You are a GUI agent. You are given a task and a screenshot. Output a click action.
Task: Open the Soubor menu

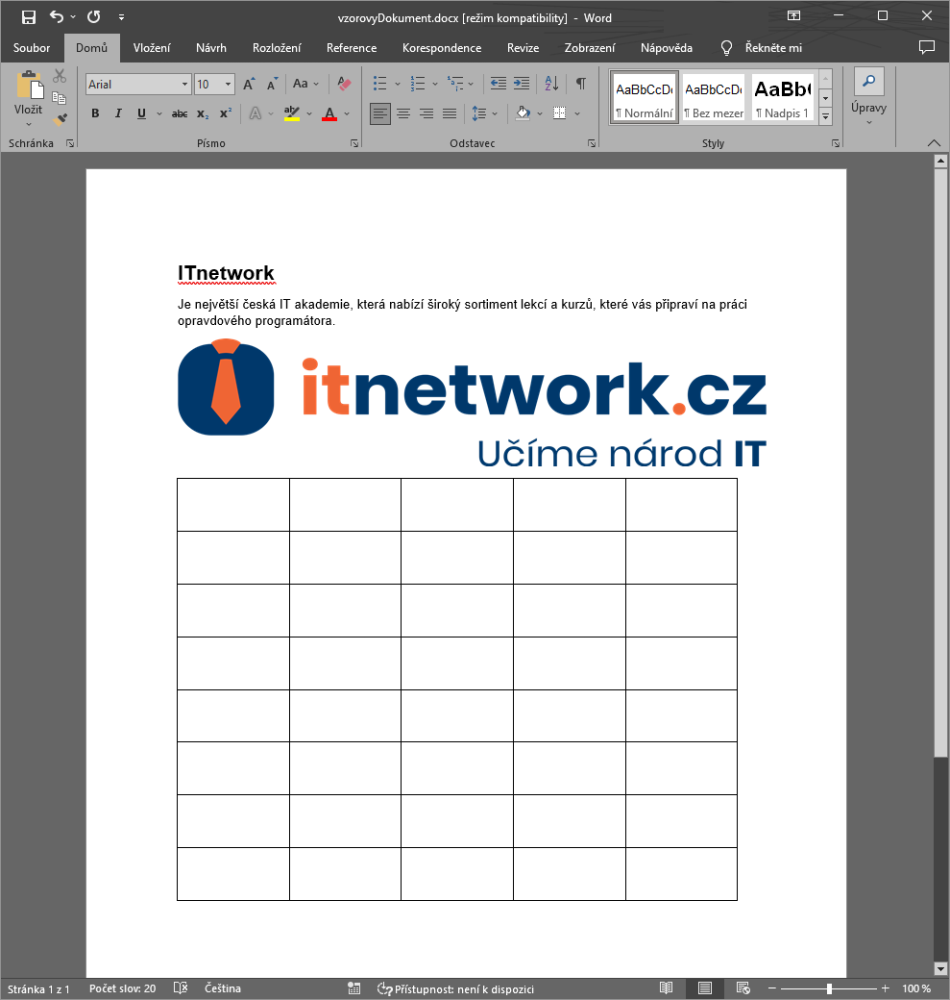click(x=31, y=48)
